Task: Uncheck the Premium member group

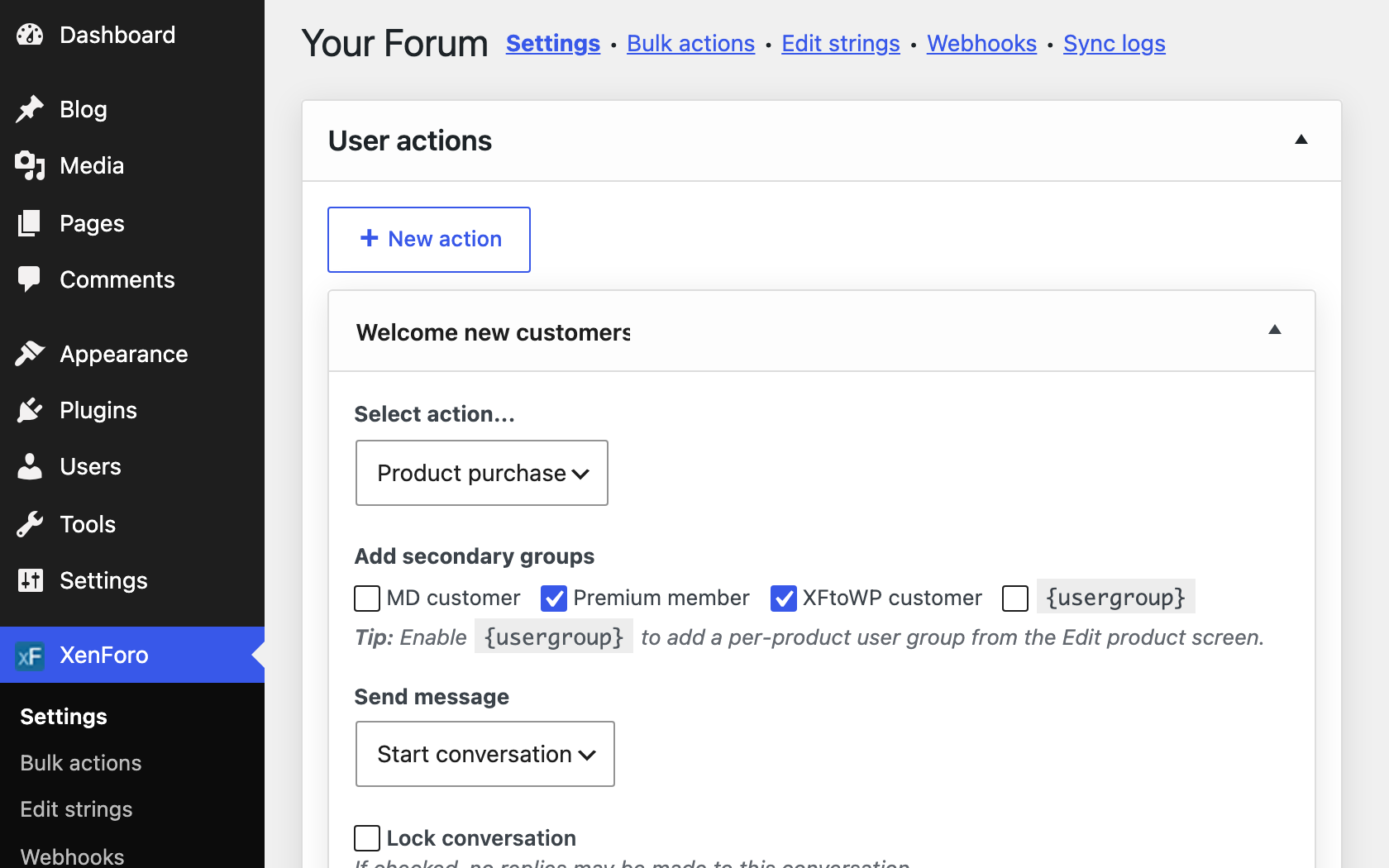Action: click(554, 598)
